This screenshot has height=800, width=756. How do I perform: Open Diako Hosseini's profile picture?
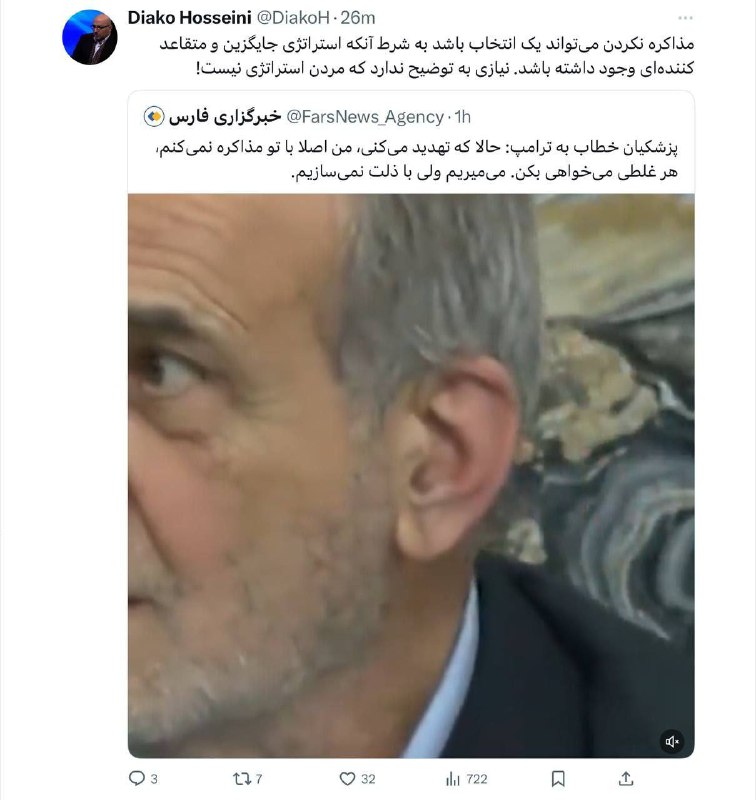90,37
